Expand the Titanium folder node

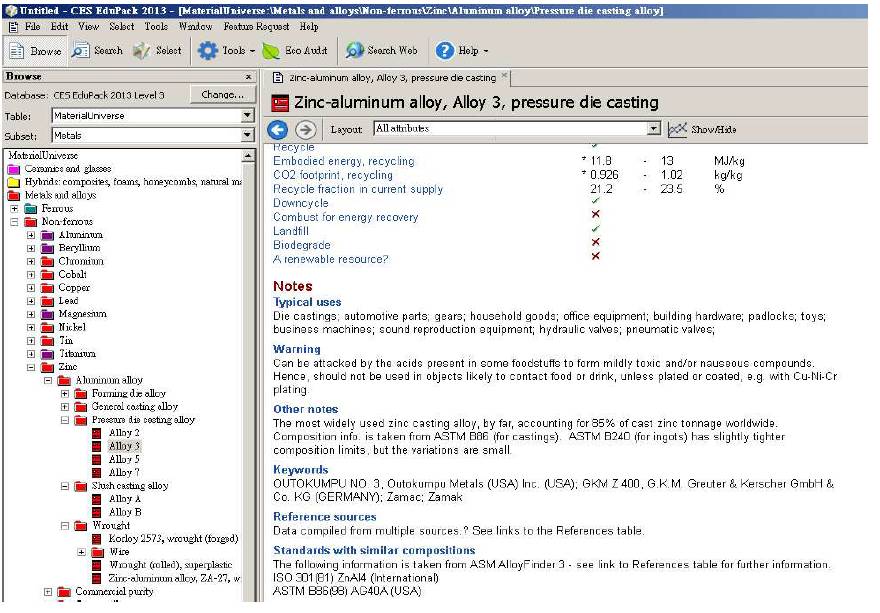31,354
